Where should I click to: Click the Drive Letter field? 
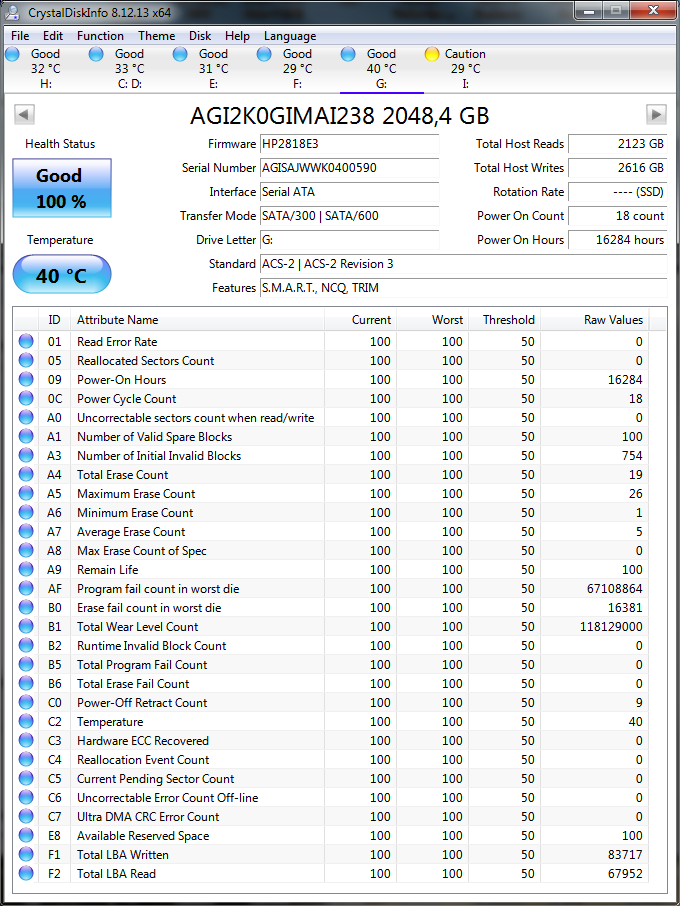point(350,240)
